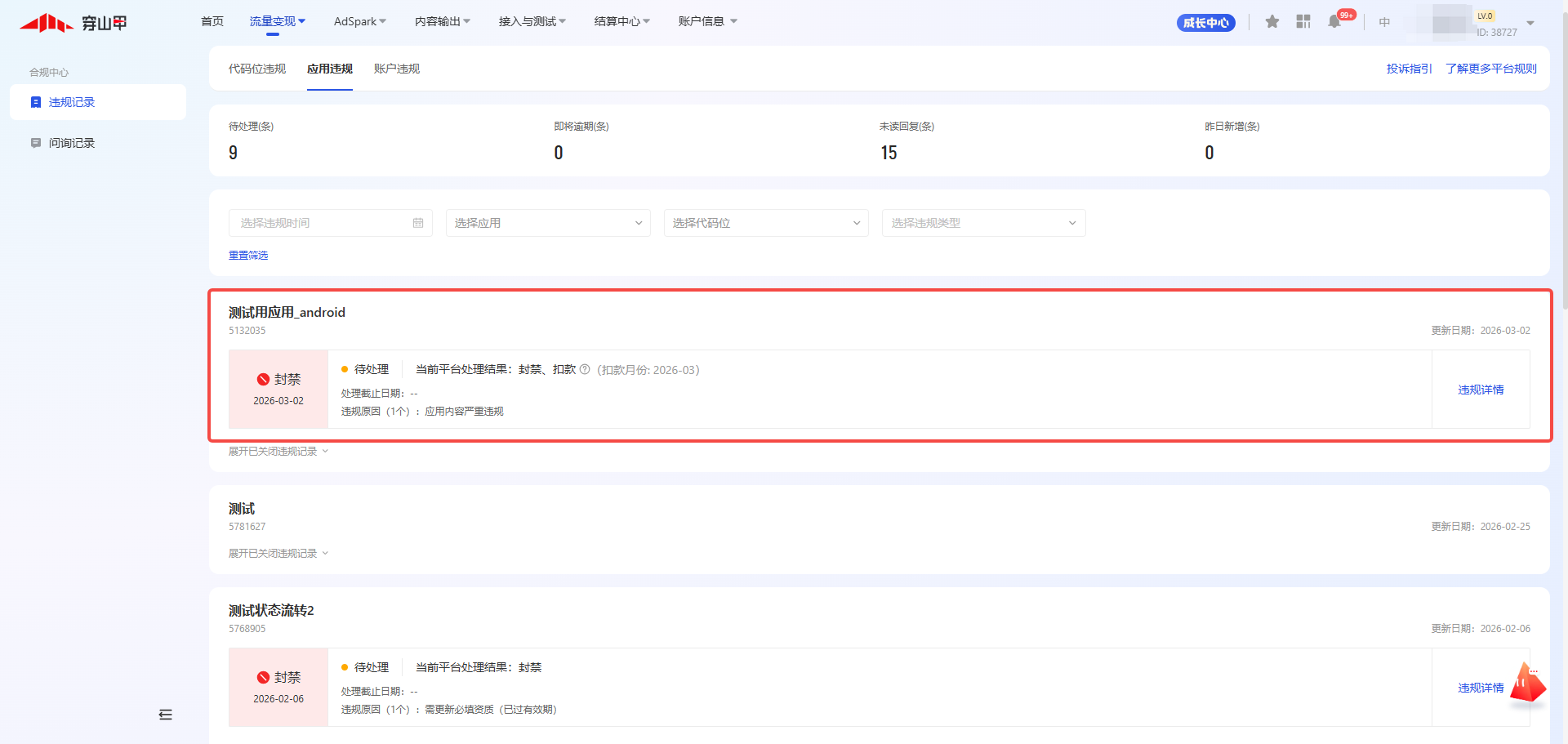1568x744 pixels.
Task: Switch to the 代码位违规 tab
Action: click(257, 69)
